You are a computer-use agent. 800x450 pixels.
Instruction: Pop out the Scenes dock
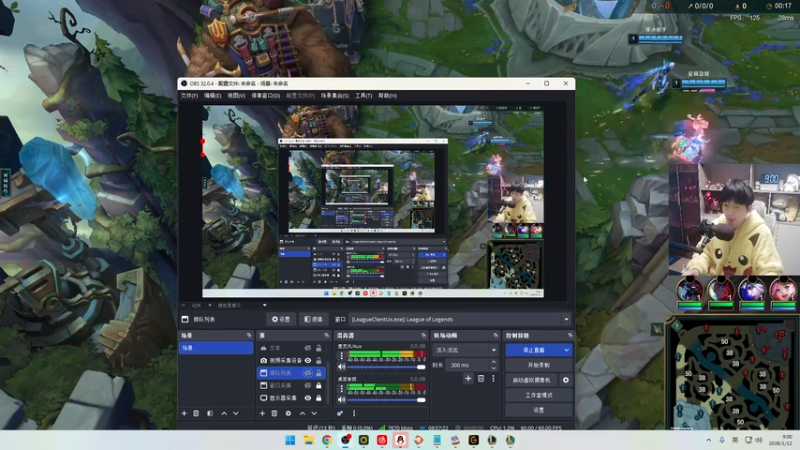(x=249, y=335)
